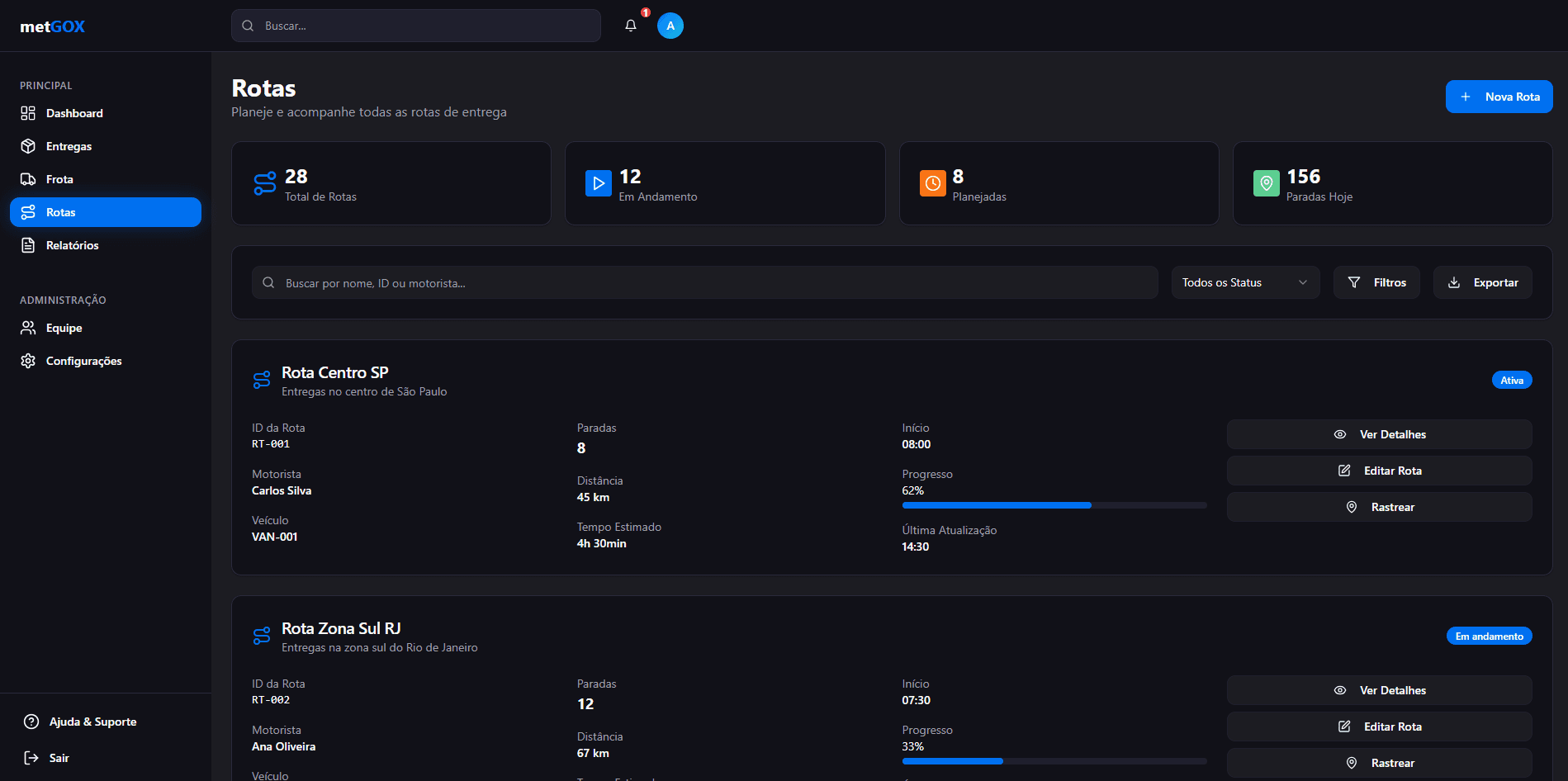Open Equipe in the sidebar
1568x781 pixels.
coord(106,328)
